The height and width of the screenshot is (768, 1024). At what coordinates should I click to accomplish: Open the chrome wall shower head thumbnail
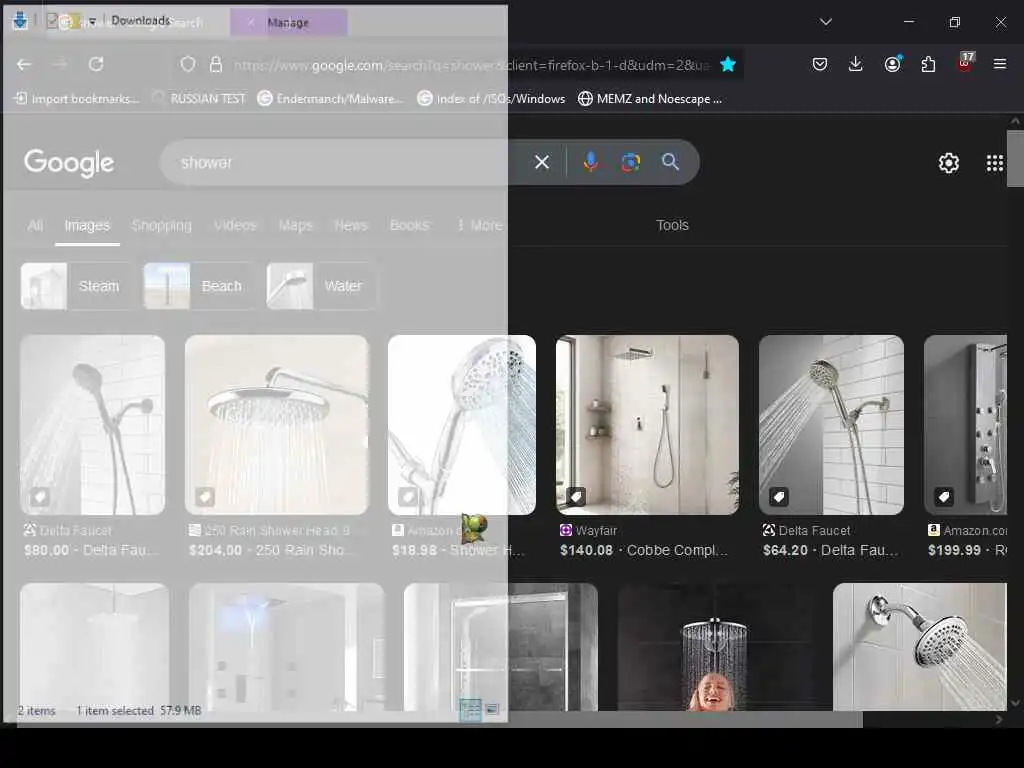pyautogui.click(x=920, y=647)
